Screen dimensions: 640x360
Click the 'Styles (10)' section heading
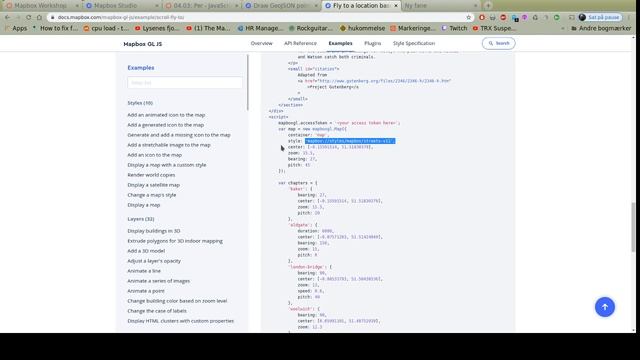(140, 103)
